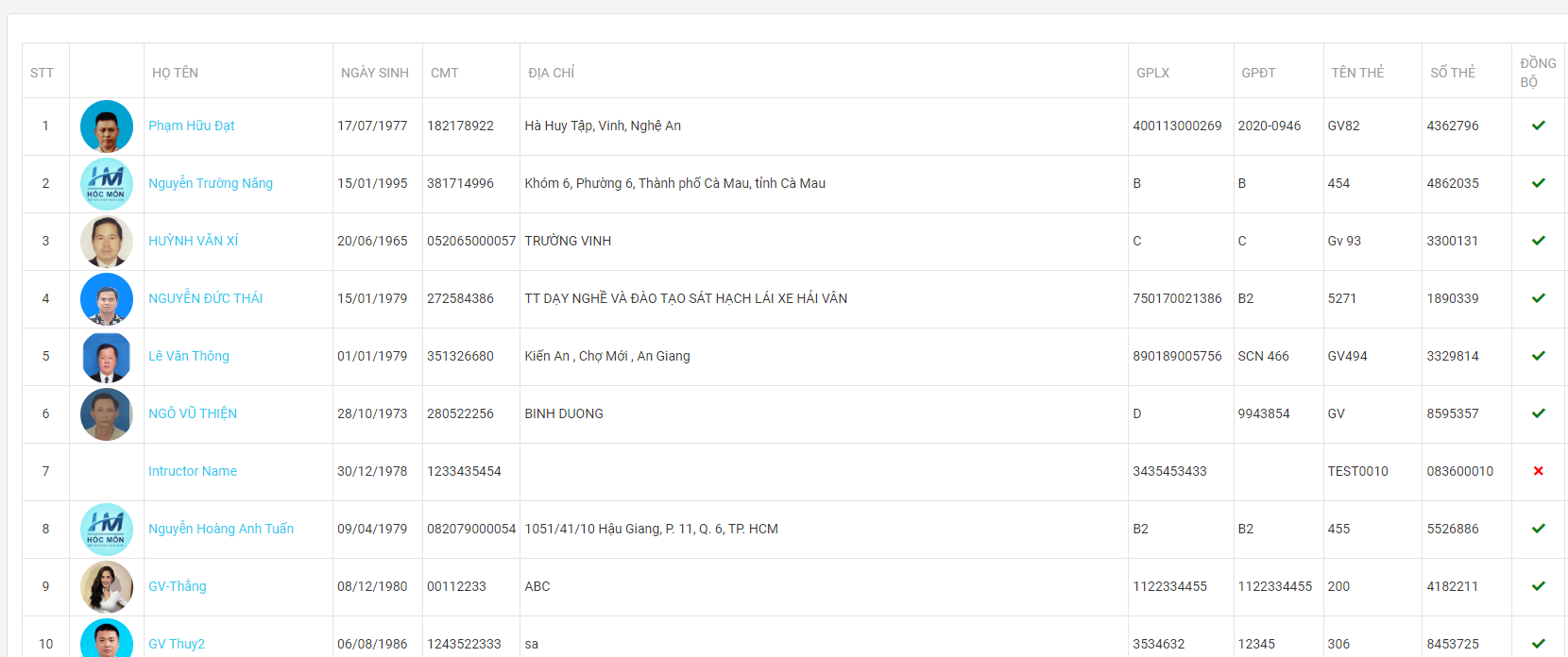Open the Intructor Name link

tap(193, 471)
